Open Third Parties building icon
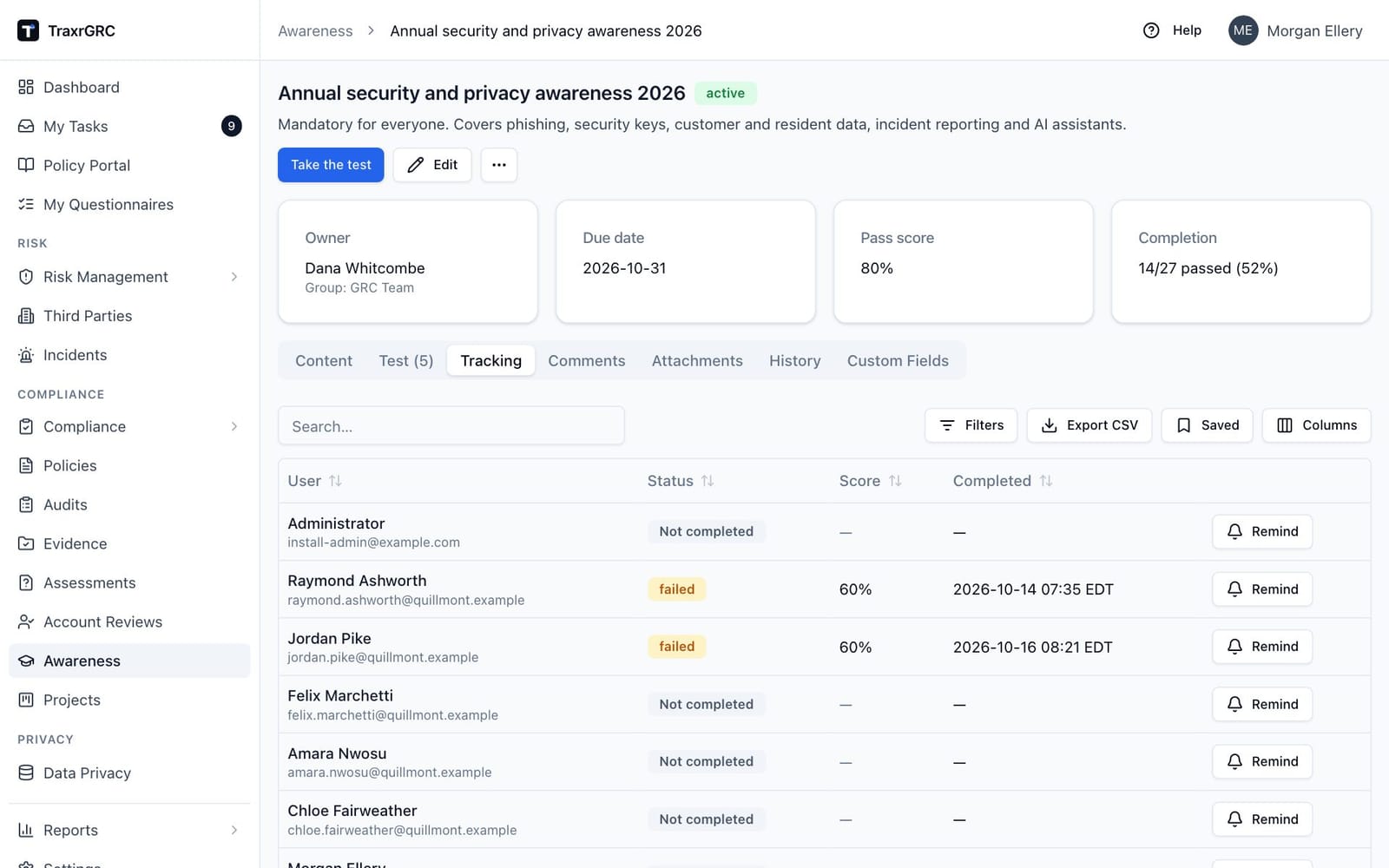The width and height of the screenshot is (1389, 868). click(26, 315)
